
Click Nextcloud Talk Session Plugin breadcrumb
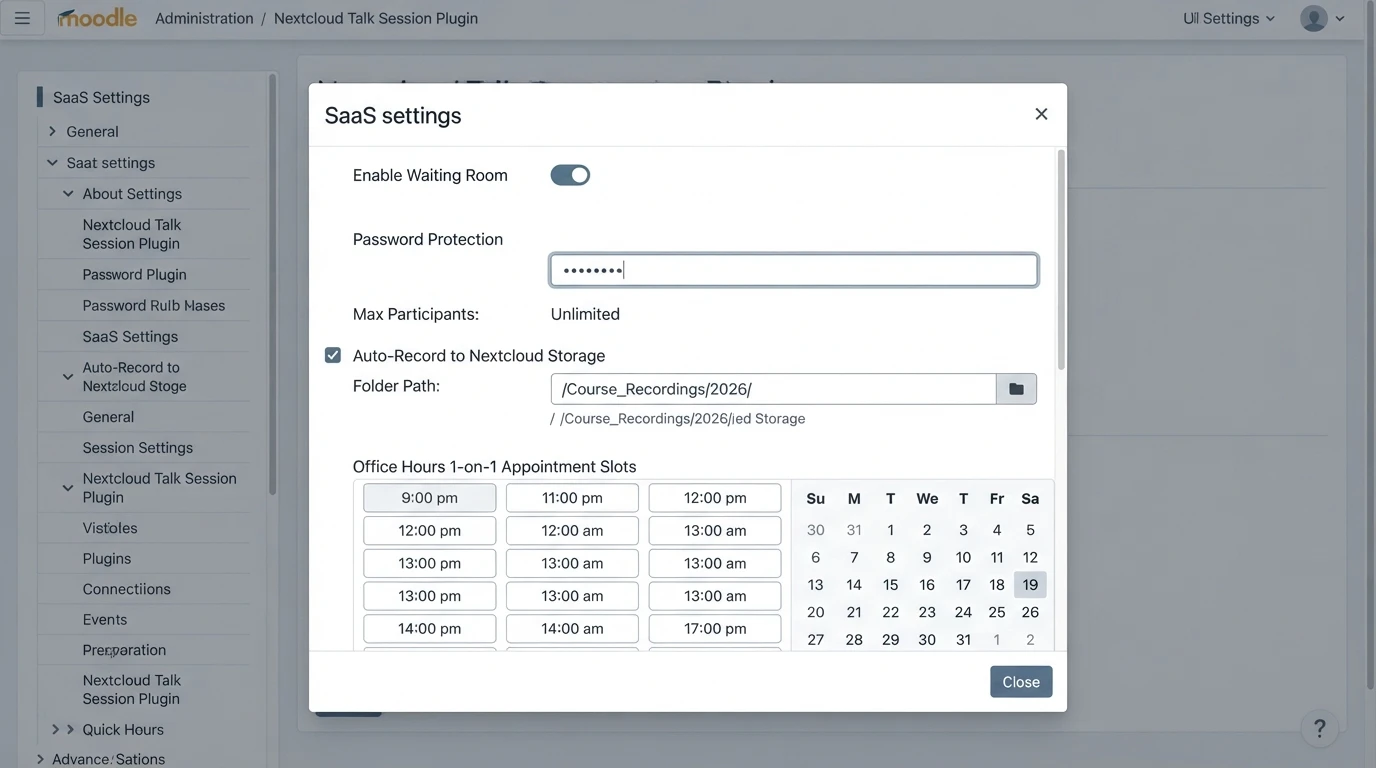376,18
